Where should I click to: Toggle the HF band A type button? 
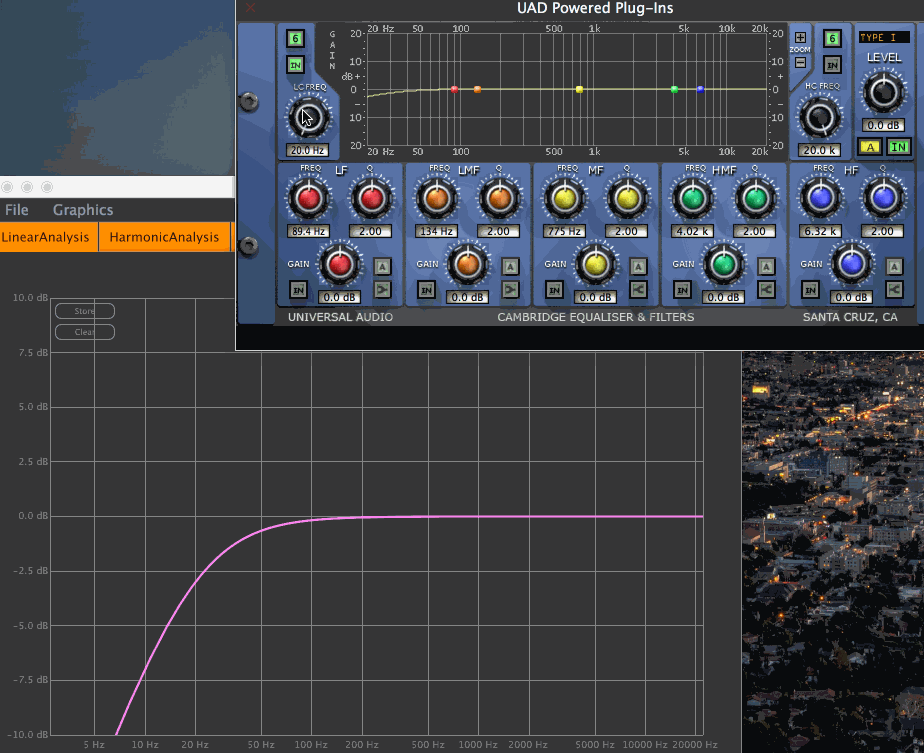click(894, 267)
